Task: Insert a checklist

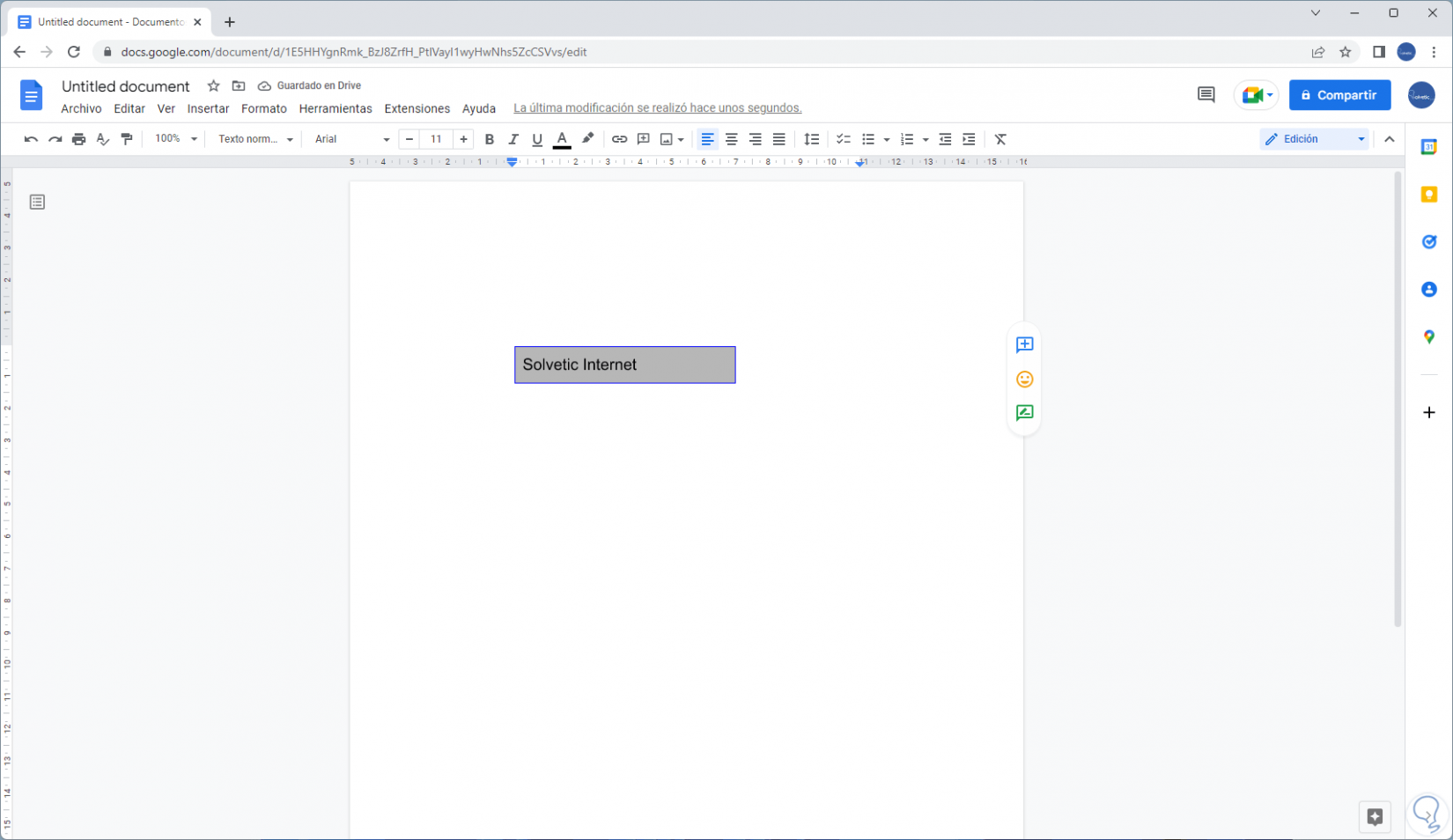Action: point(844,139)
